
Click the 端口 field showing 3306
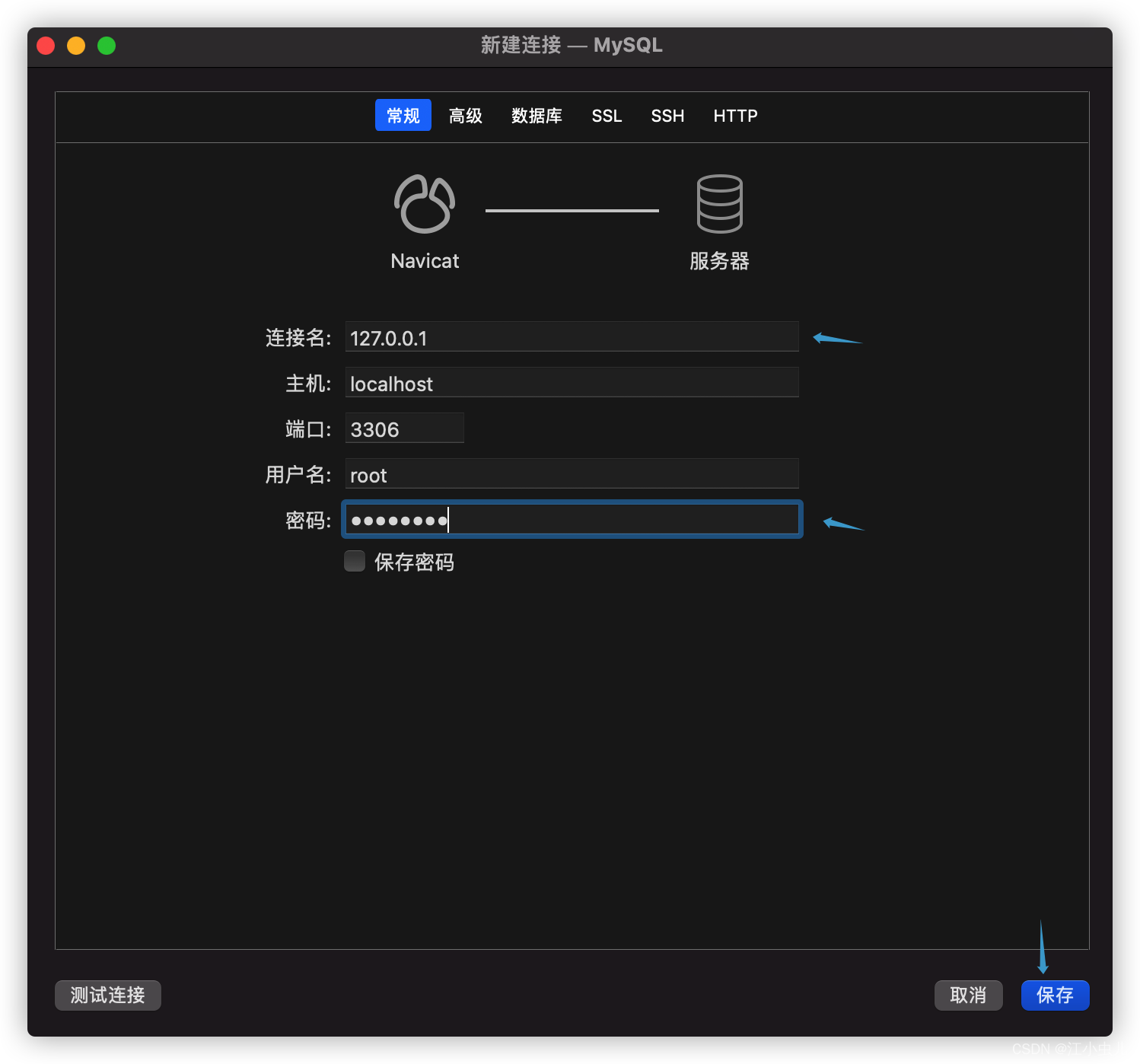pyautogui.click(x=405, y=428)
